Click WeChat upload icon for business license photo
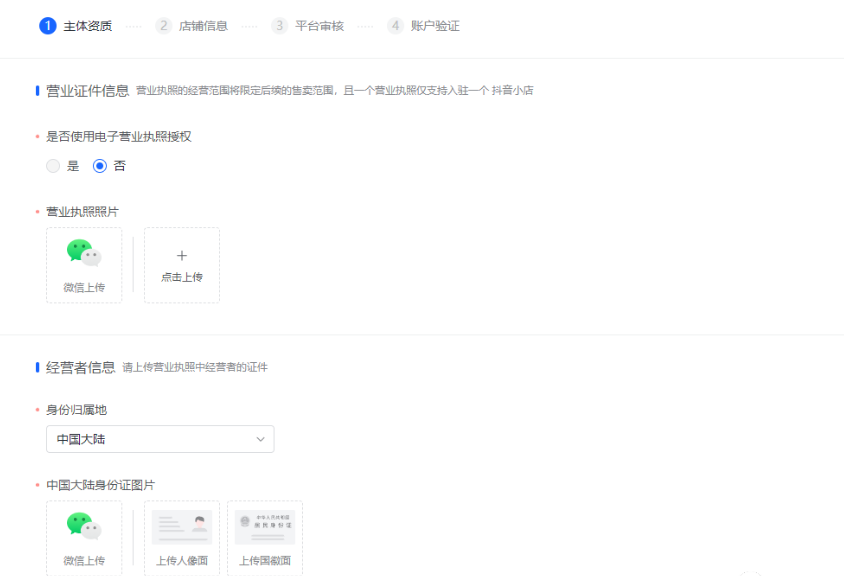Screen dimensions: 844x576 pos(84,253)
